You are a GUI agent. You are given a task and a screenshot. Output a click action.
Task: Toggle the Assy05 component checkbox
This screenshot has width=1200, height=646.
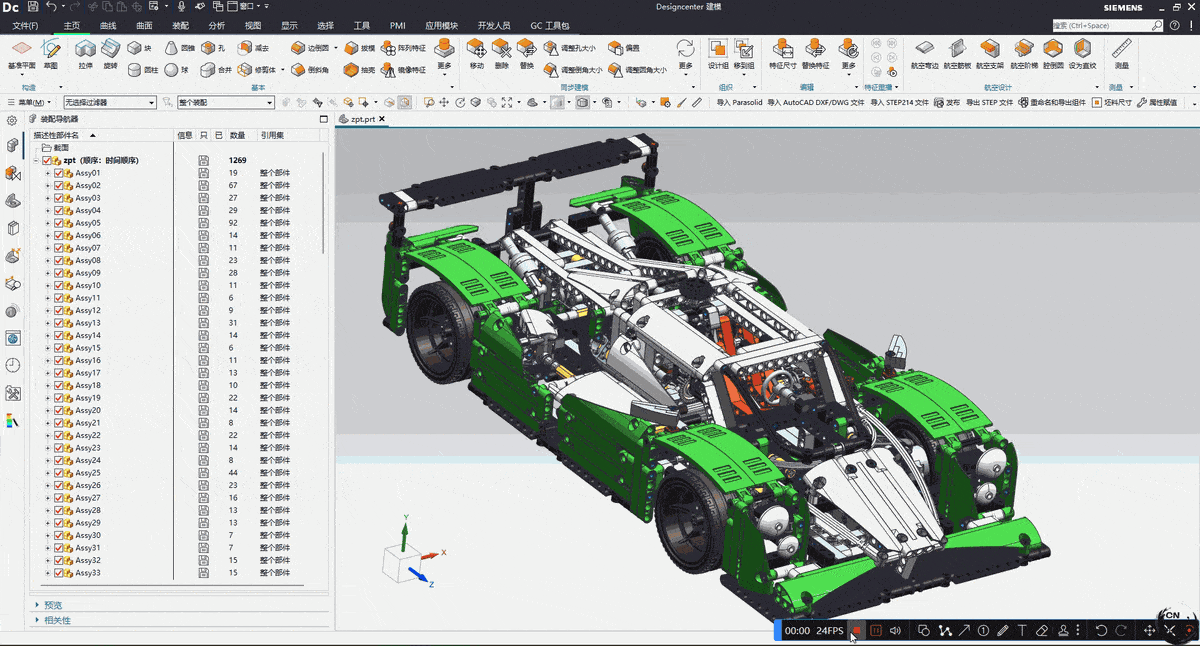click(58, 223)
